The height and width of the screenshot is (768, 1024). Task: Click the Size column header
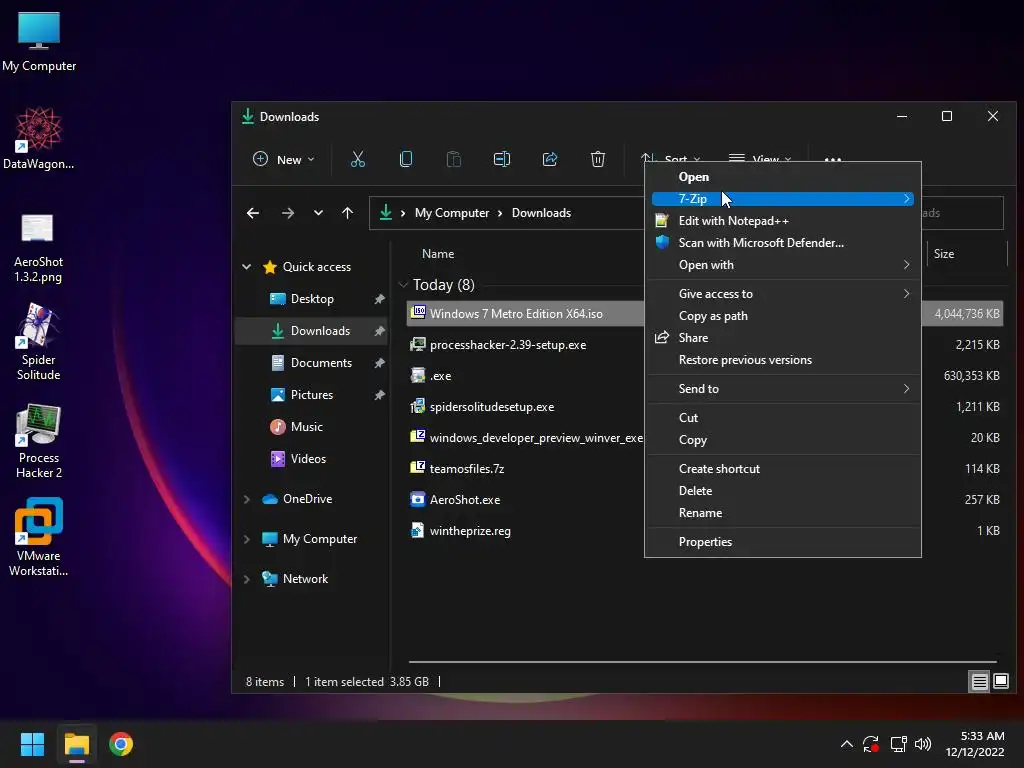(x=944, y=254)
